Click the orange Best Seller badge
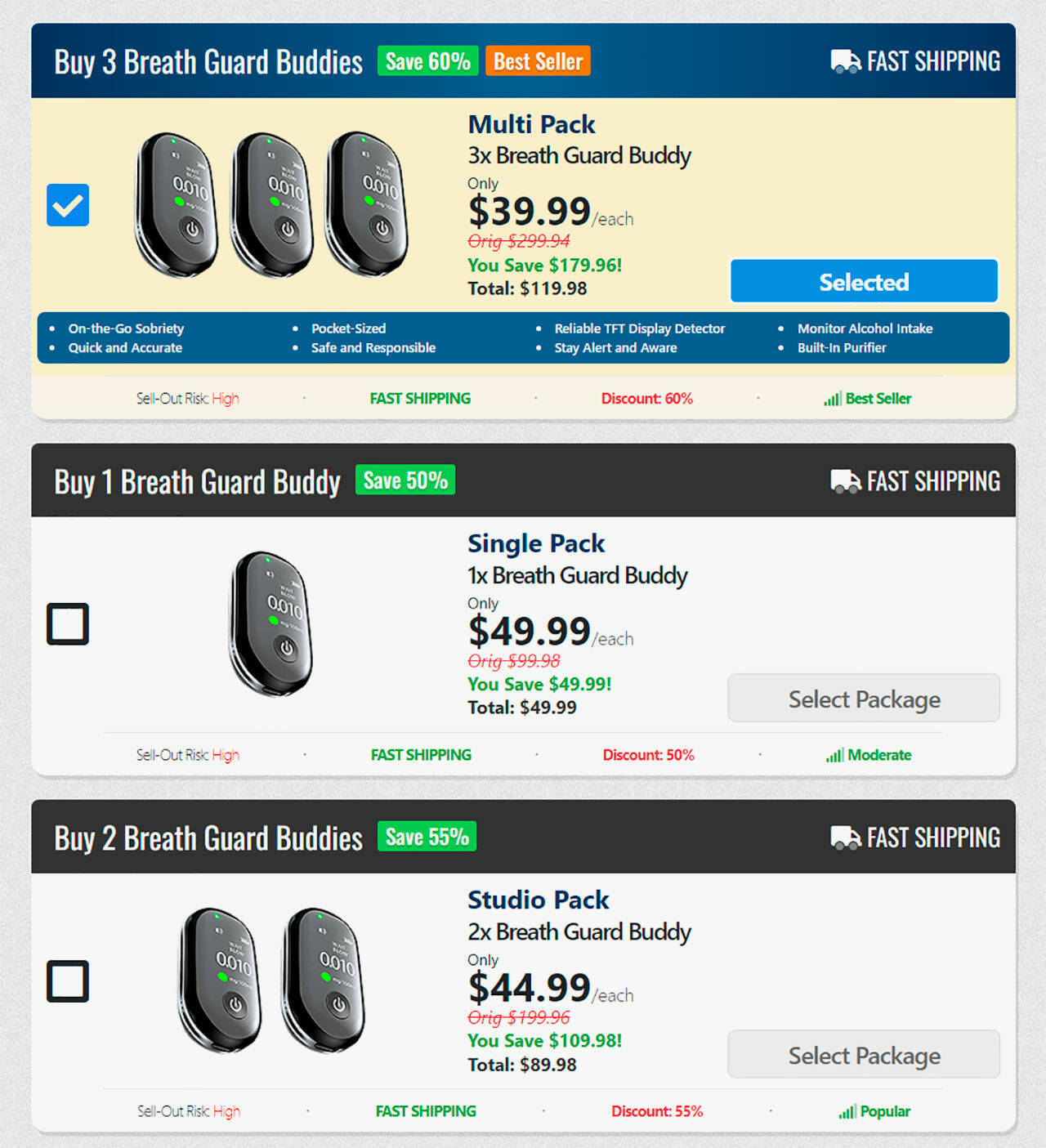Screen dimensions: 1046x1148 (x=538, y=61)
